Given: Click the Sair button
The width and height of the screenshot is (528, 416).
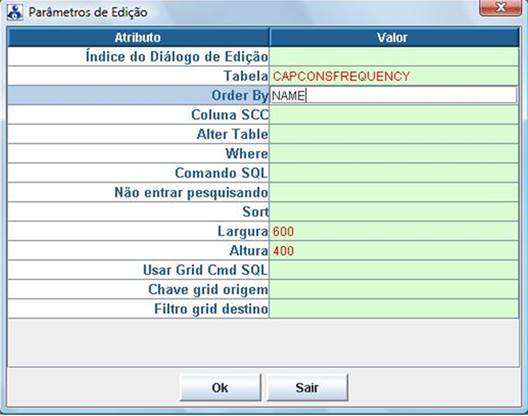Looking at the screenshot, I should point(307,387).
